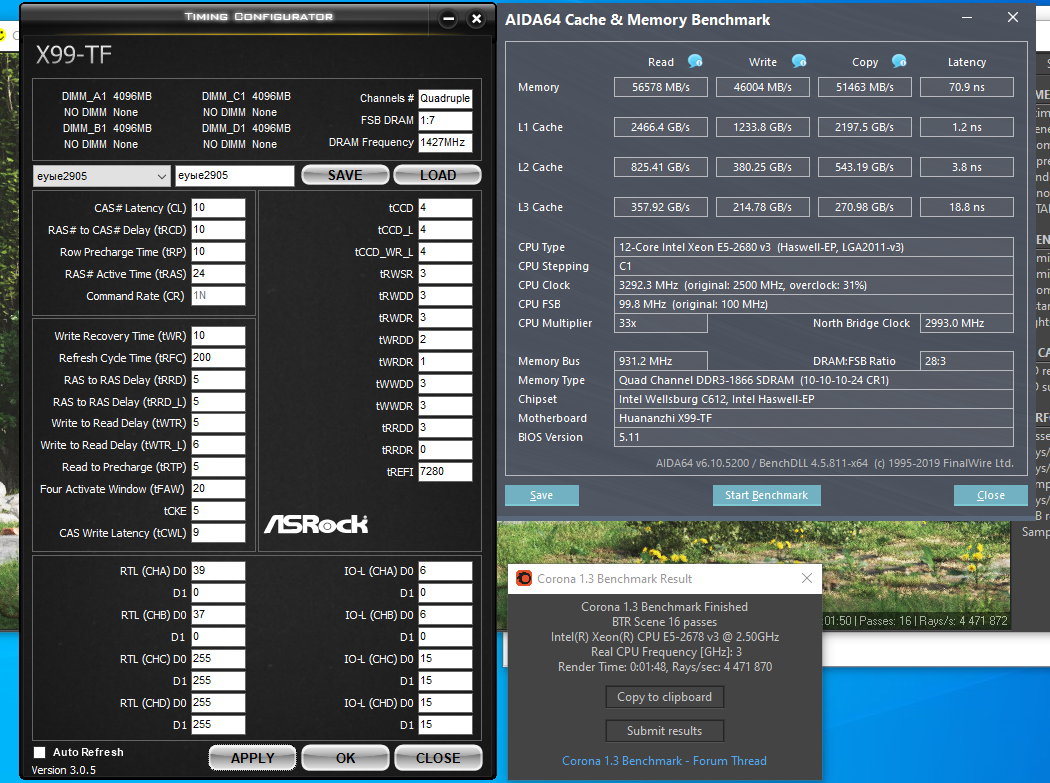Click the Write Recovery Time (tWR) field
The width and height of the screenshot is (1050, 783).
coord(218,336)
